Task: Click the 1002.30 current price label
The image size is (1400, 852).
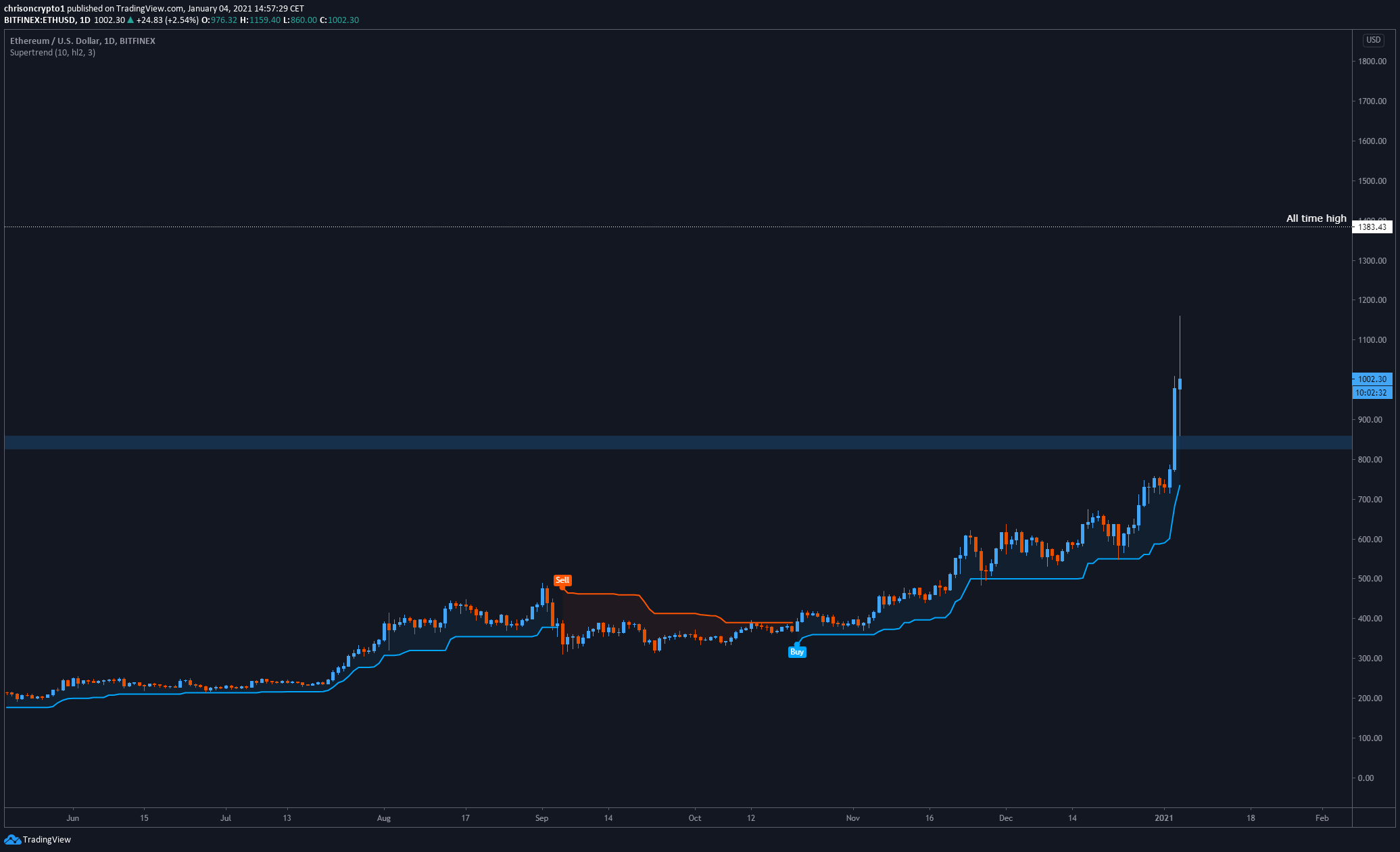Action: [x=1372, y=379]
